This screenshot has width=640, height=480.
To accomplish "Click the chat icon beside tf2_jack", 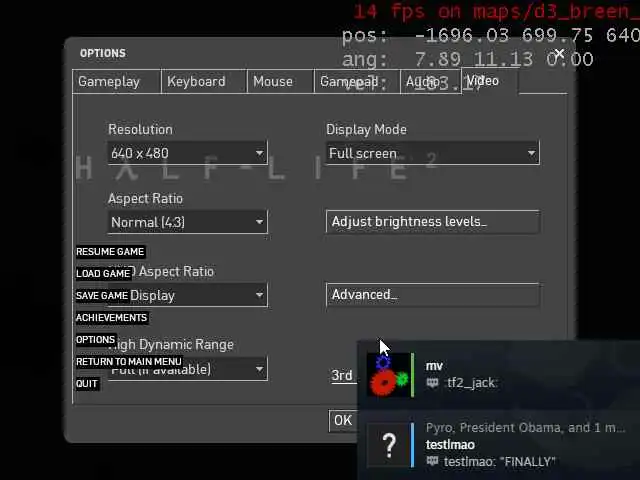I will click(432, 383).
